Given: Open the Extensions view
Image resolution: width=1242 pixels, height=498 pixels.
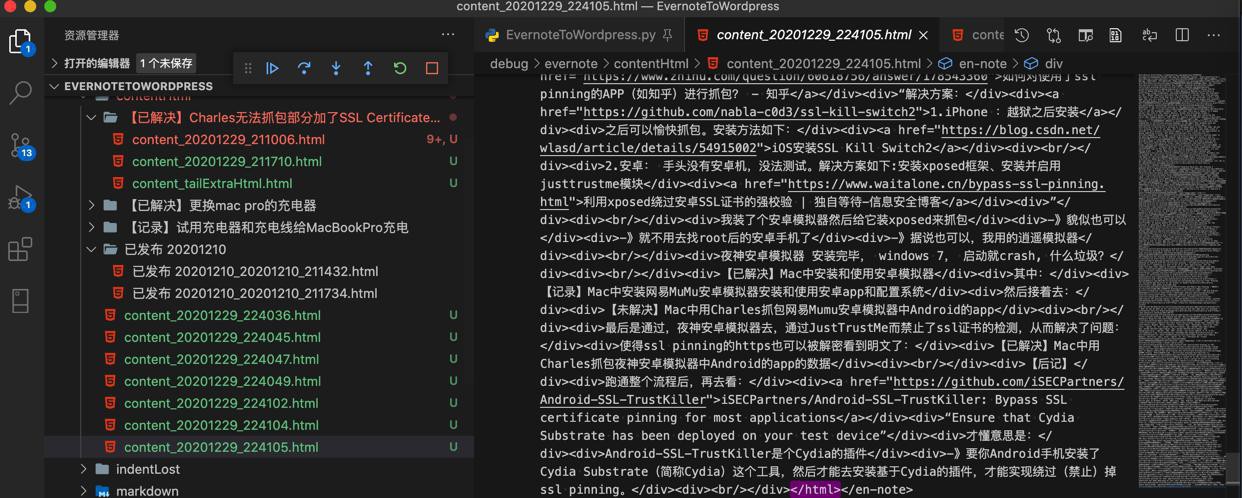Looking at the screenshot, I should [x=20, y=249].
